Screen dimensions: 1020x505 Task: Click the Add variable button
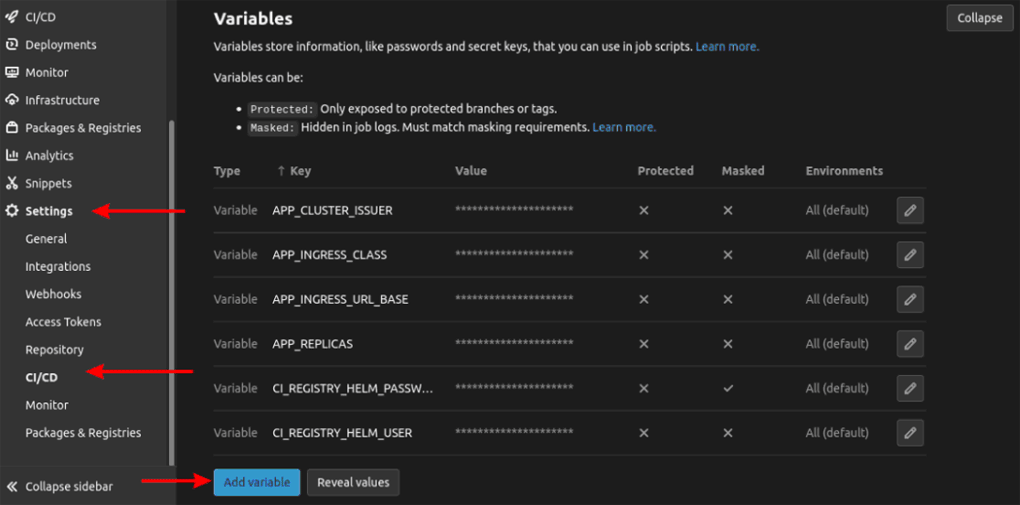pos(256,482)
